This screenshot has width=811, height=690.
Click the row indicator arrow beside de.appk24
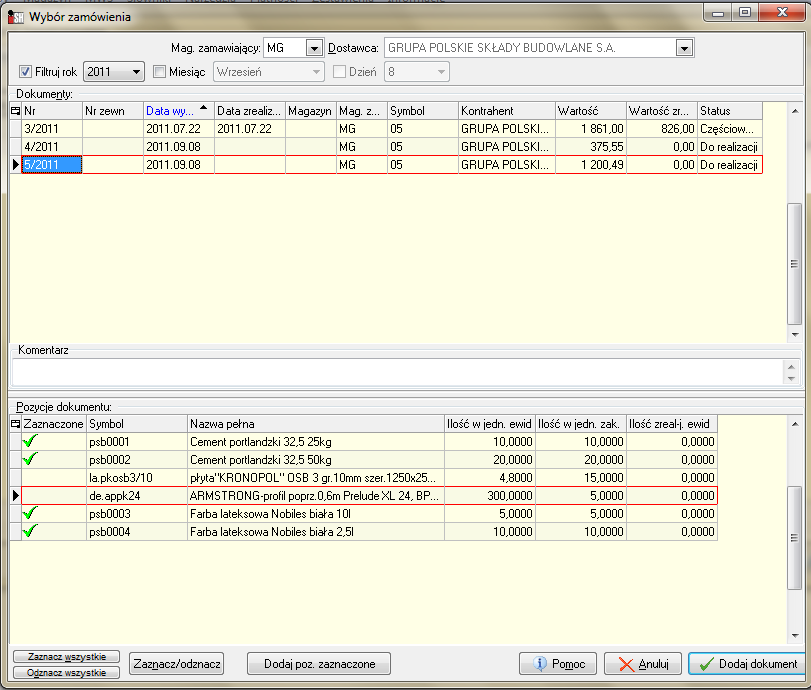(x=16, y=496)
